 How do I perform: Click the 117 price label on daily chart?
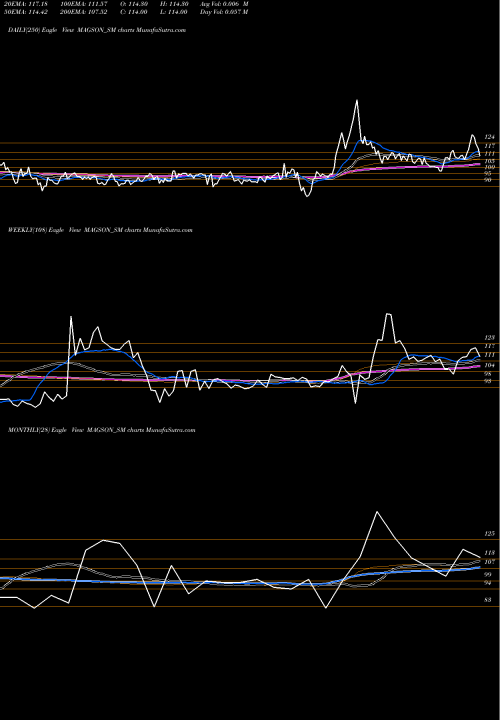coord(489,146)
